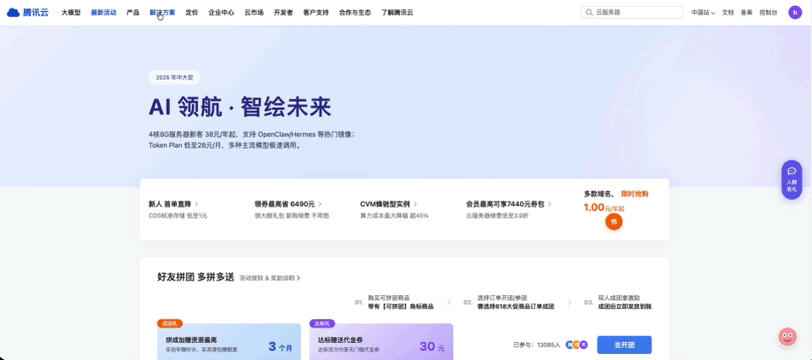
Task: Click the participant avatars beside 13085人
Action: 577,344
